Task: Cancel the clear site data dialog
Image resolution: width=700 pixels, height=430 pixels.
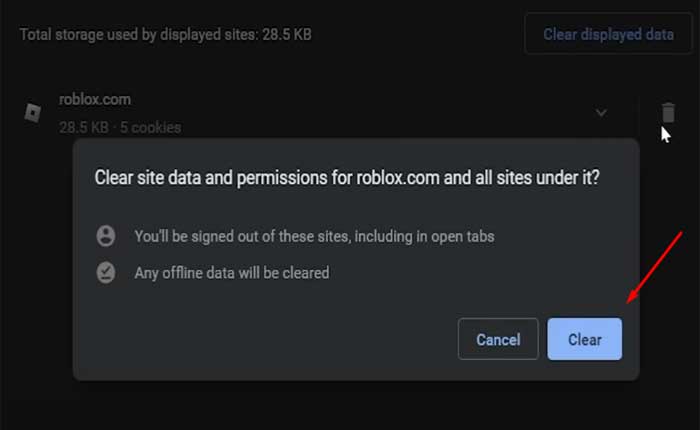Action: coord(498,339)
